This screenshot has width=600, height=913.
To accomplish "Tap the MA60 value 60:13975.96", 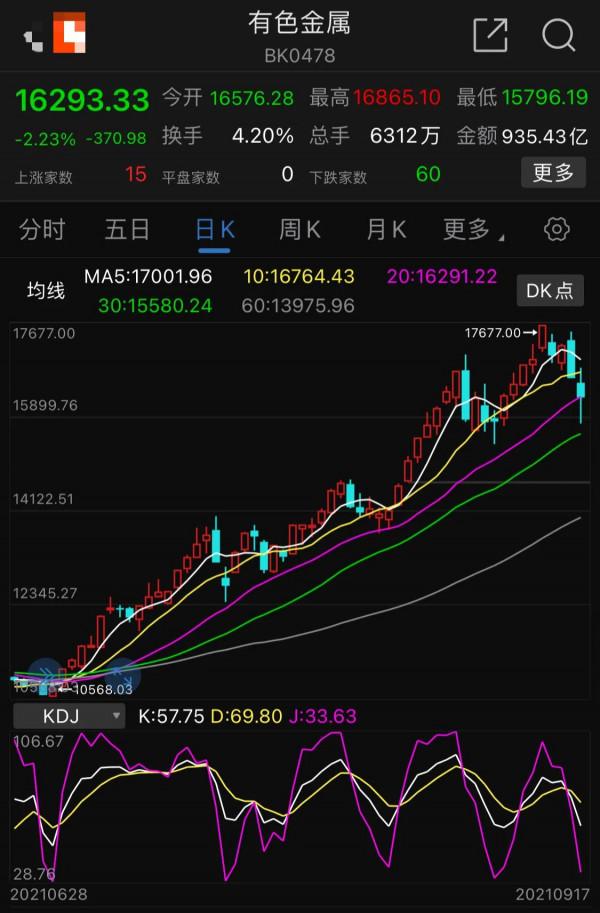I will click(x=298, y=306).
